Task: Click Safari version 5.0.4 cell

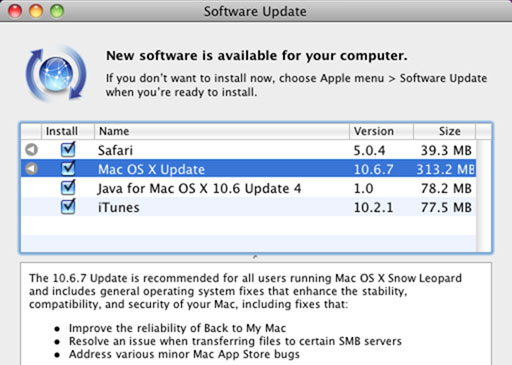Action: tap(369, 151)
